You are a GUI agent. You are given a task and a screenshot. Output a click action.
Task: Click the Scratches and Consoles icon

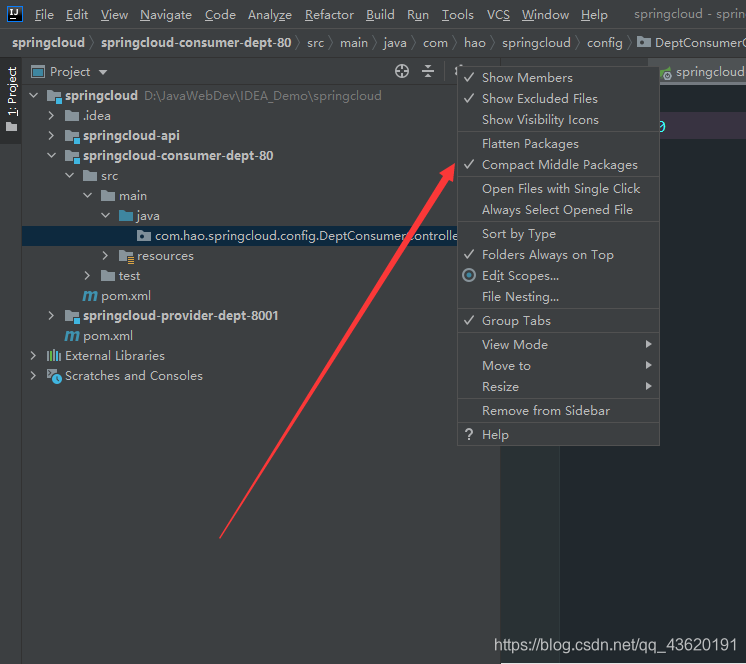[x=54, y=376]
